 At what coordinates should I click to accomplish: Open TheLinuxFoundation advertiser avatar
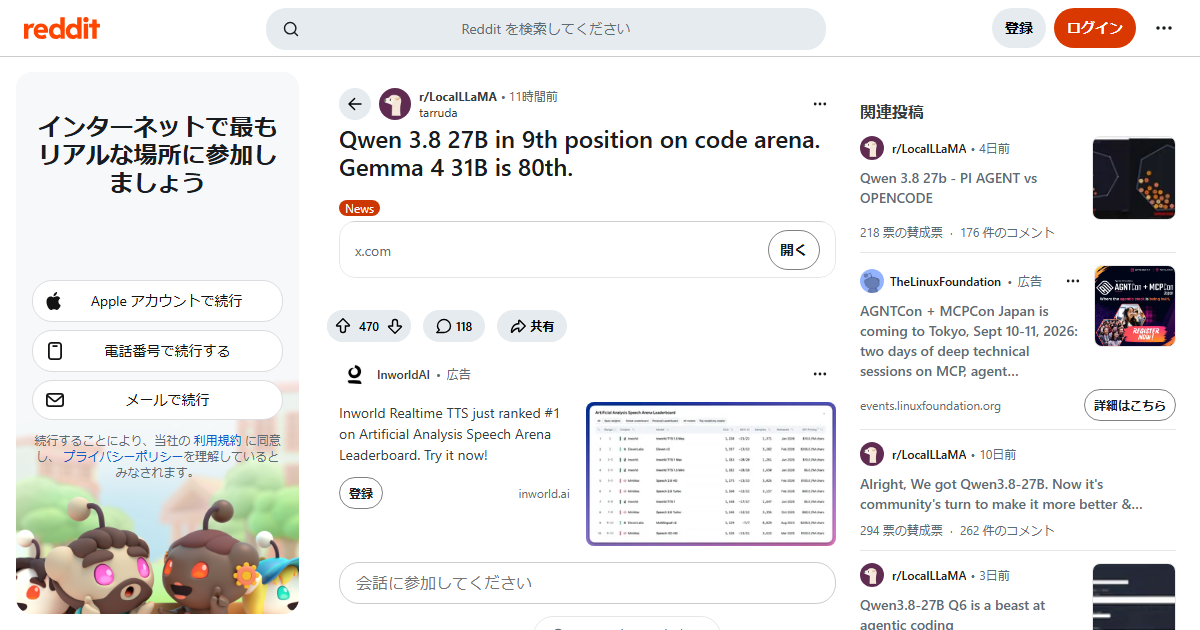872,281
